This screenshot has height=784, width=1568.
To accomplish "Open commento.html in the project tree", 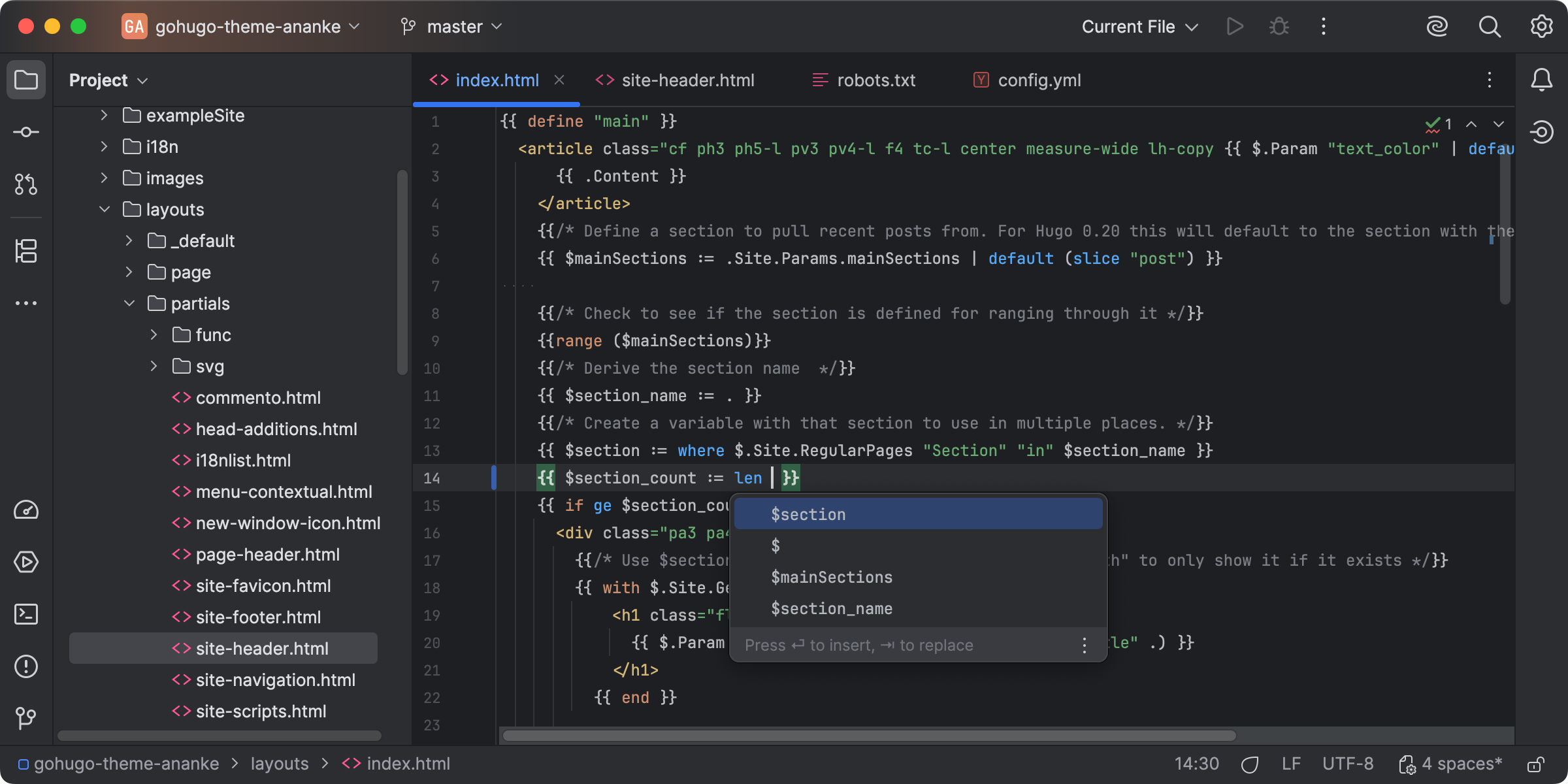I will click(246, 397).
